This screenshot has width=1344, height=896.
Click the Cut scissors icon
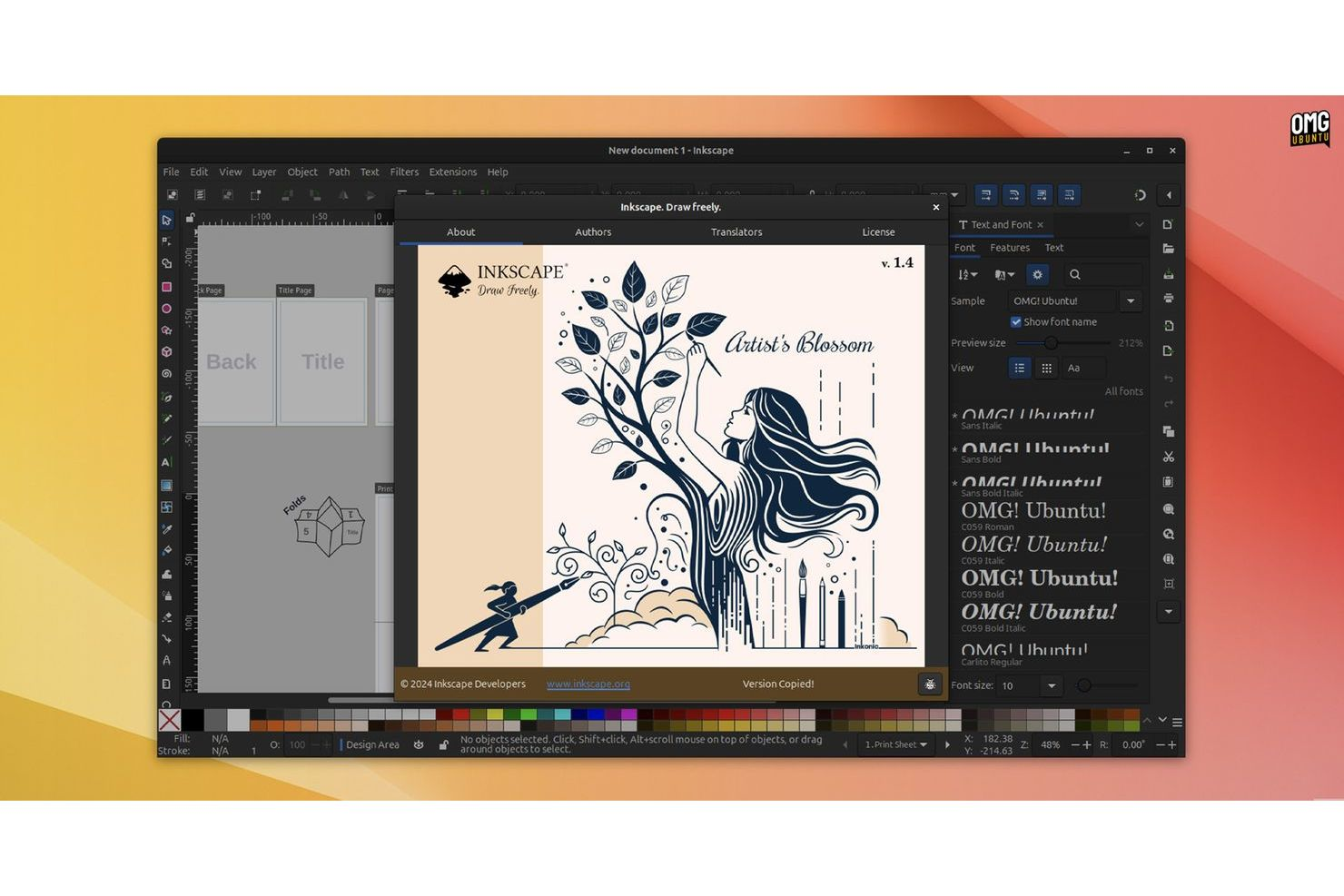coord(1169,457)
